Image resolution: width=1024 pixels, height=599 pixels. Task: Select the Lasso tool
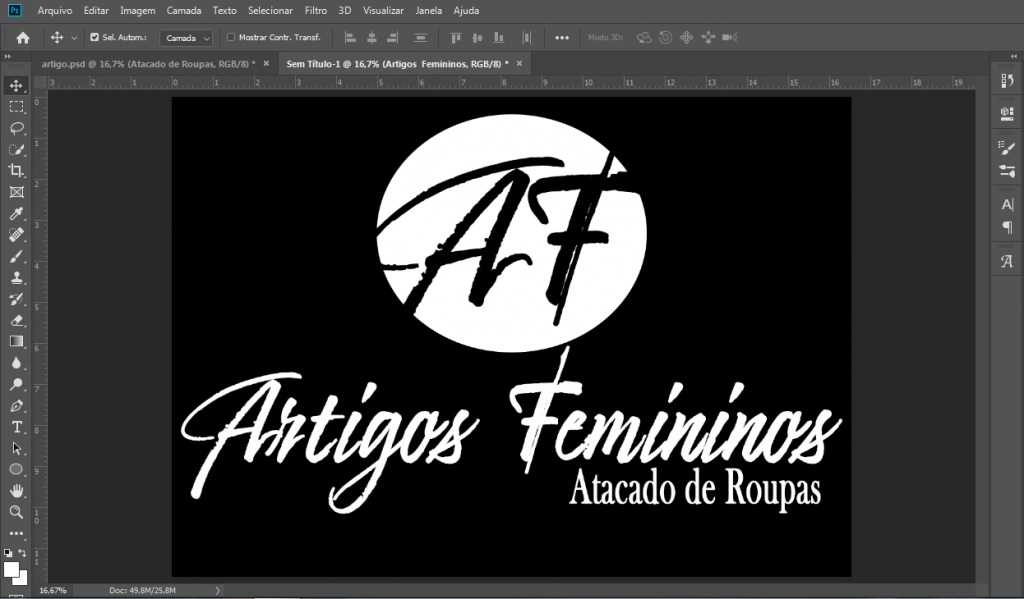[16, 128]
